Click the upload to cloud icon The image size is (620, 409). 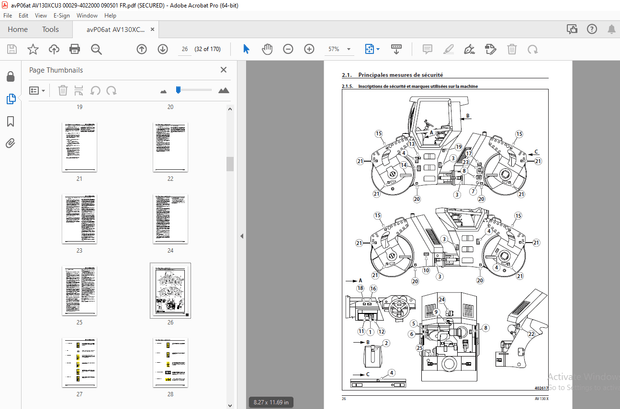coord(54,49)
